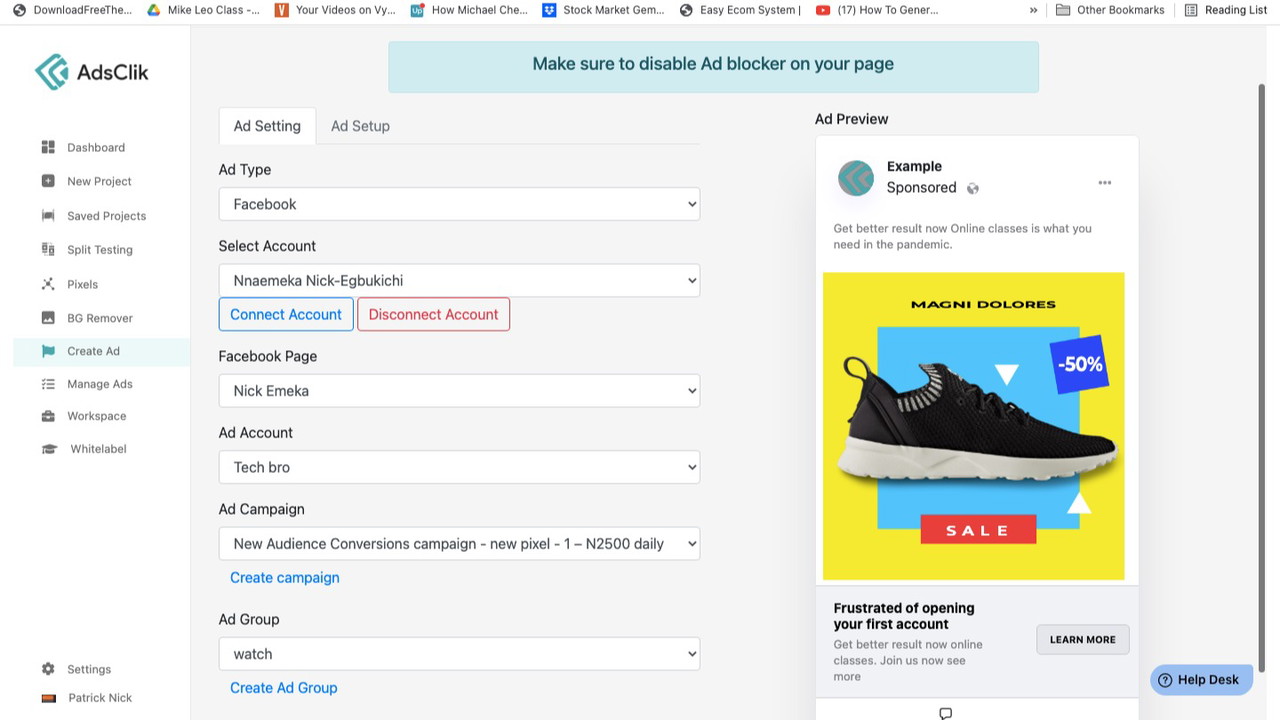Viewport: 1280px width, 720px height.
Task: Expand the Ad Type Facebook dropdown
Action: 459,204
